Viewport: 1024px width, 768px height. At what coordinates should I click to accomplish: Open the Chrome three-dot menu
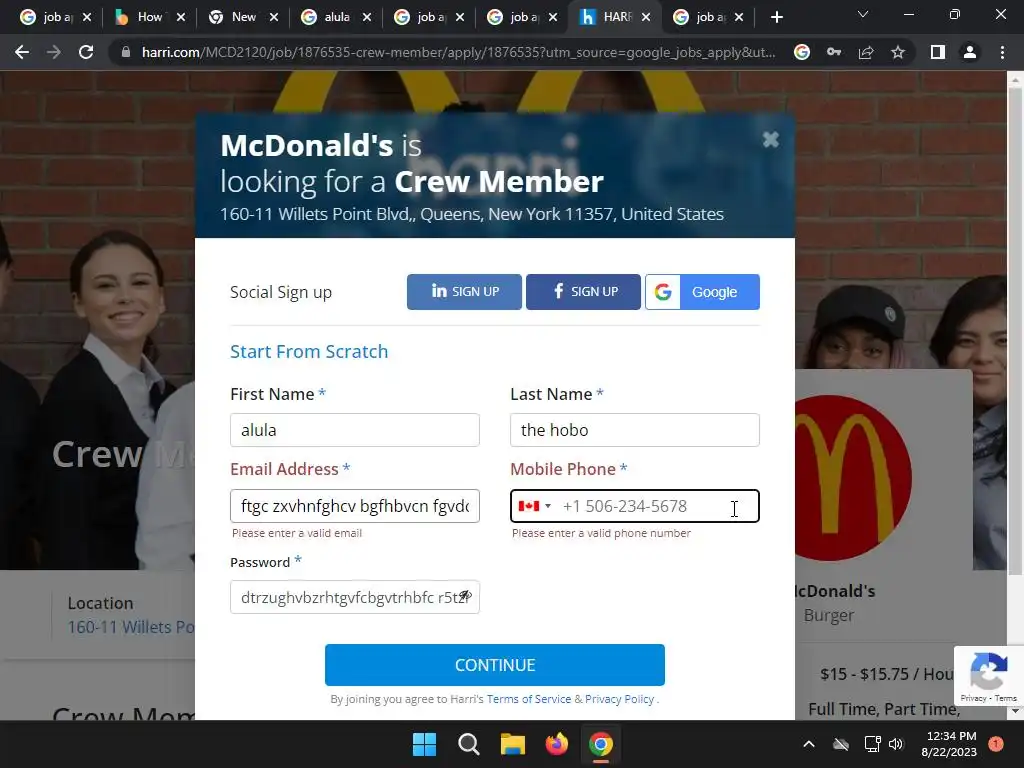pos(1002,52)
